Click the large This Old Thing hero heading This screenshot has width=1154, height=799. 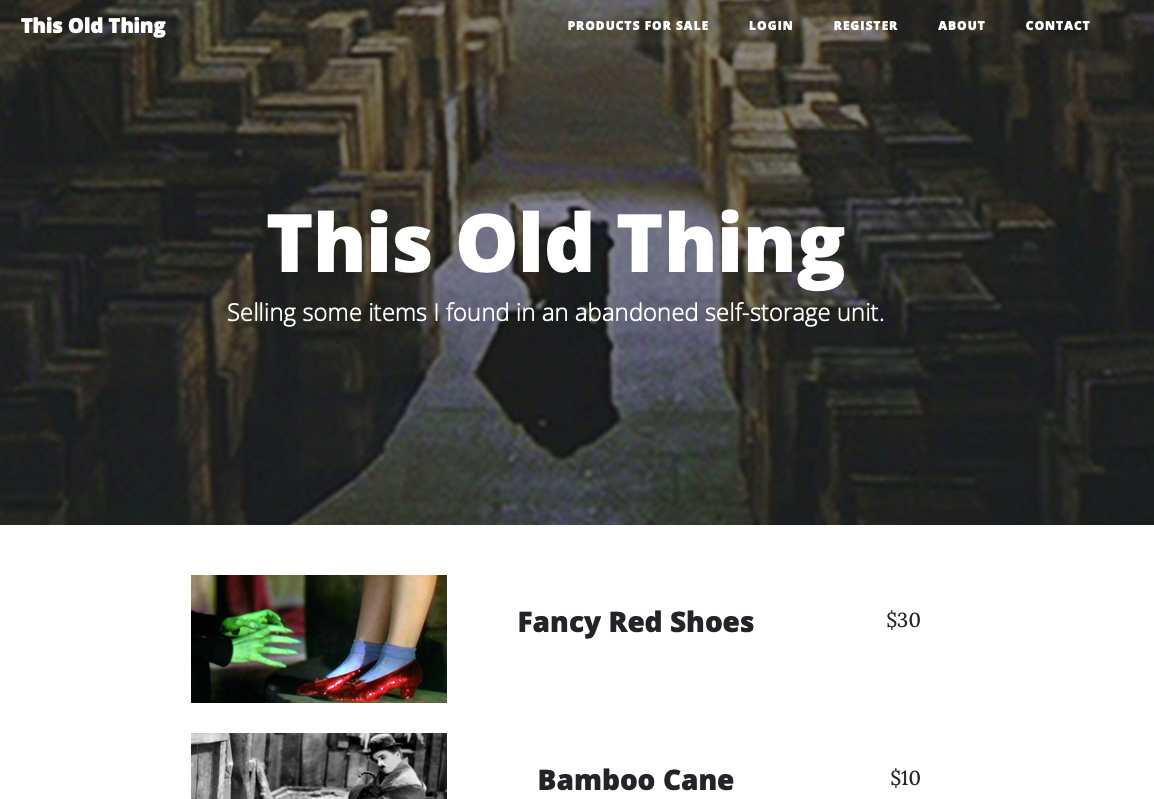(x=556, y=245)
